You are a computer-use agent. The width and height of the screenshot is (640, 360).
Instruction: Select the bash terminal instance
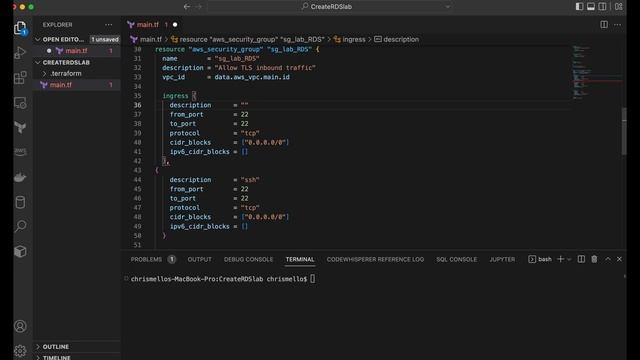point(540,259)
